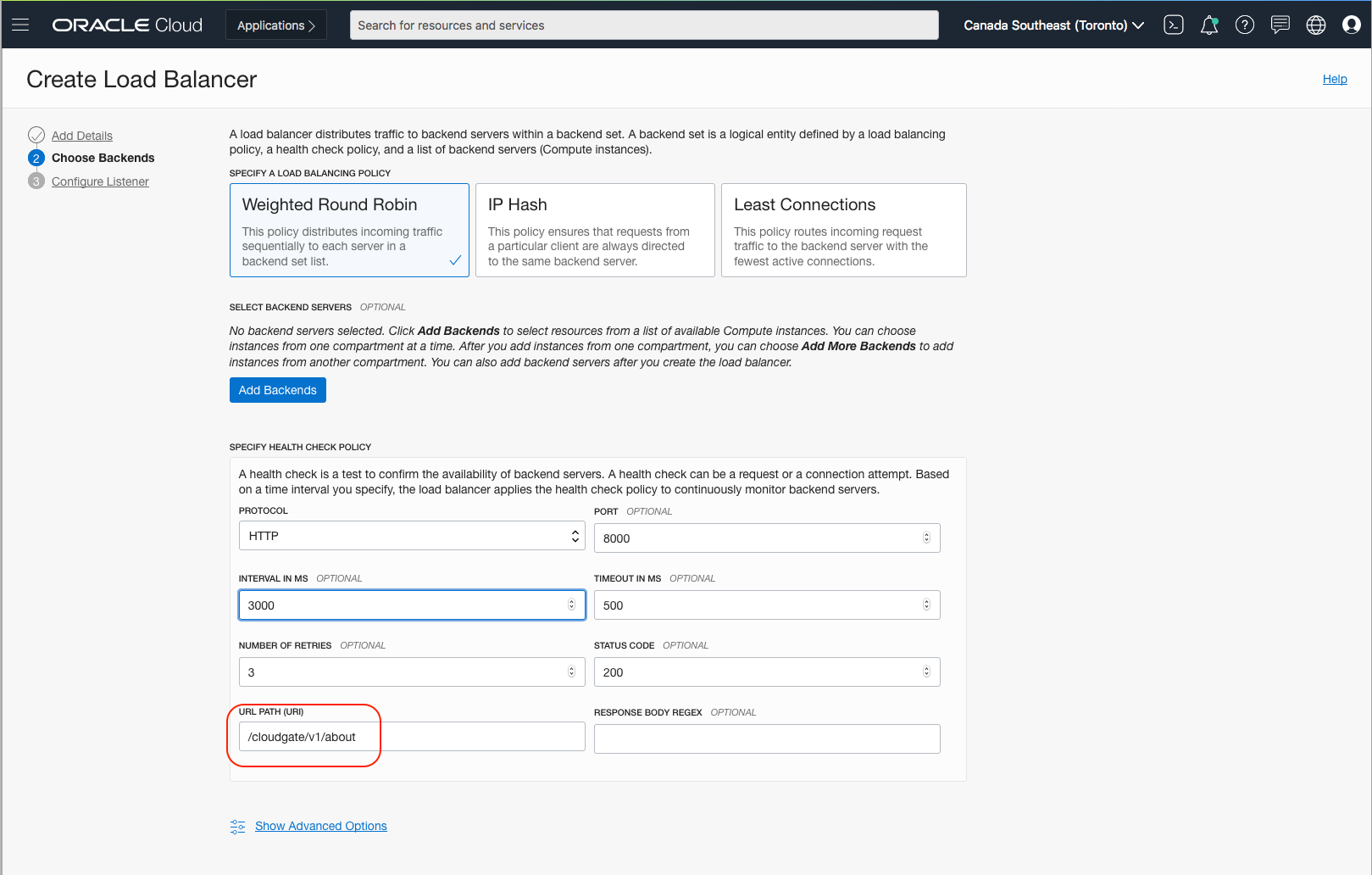Screen dimensions: 1372x875
Task: Open the Show Advanced Options link
Action: click(321, 826)
